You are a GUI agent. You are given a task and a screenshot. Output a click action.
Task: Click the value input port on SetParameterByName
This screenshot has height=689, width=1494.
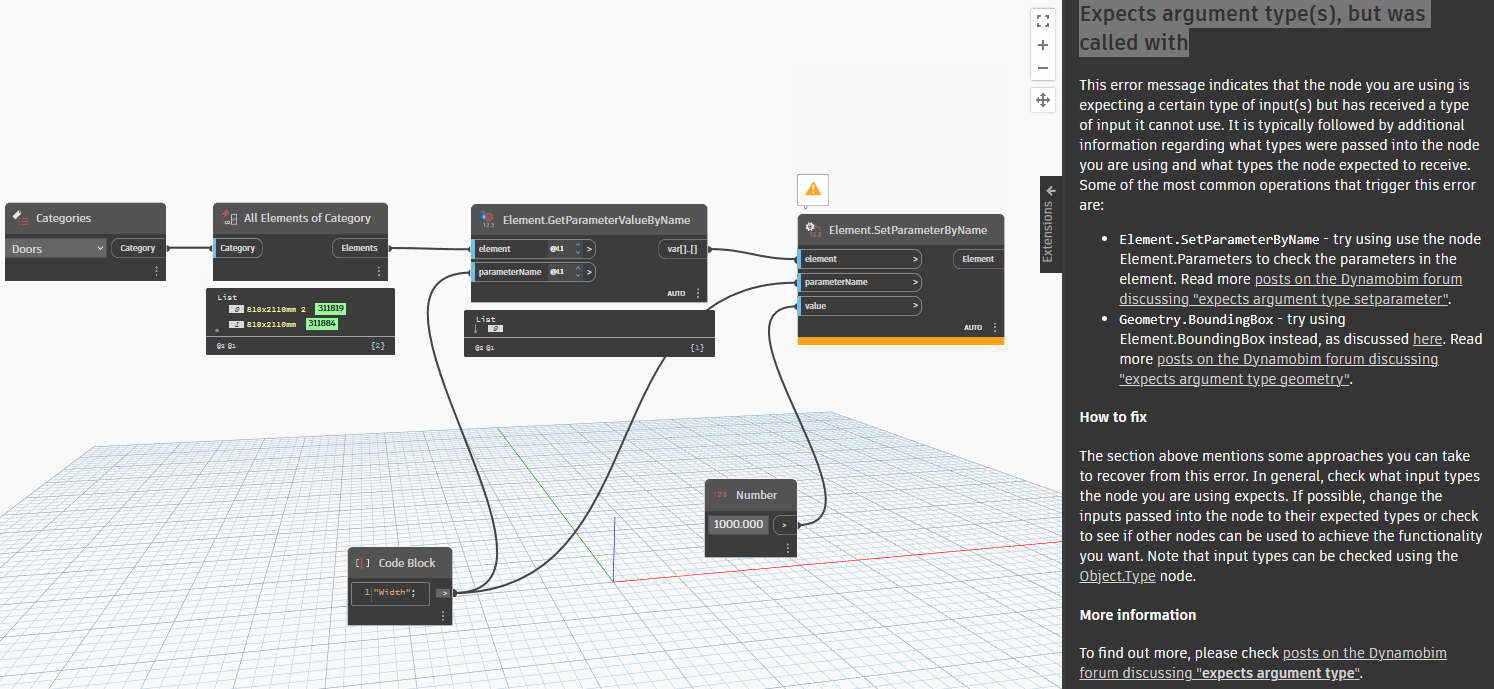[860, 306]
